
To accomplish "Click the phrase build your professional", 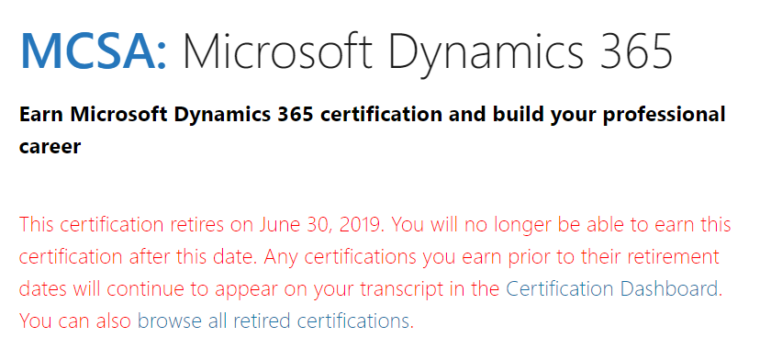I will pyautogui.click(x=601, y=116).
